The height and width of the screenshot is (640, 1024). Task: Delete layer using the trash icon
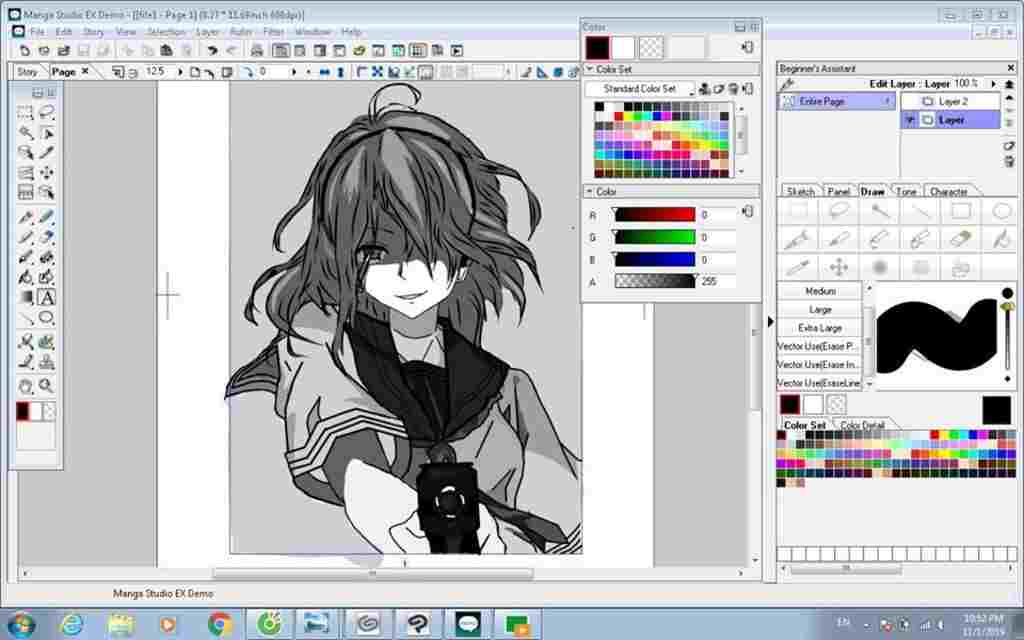[1009, 162]
